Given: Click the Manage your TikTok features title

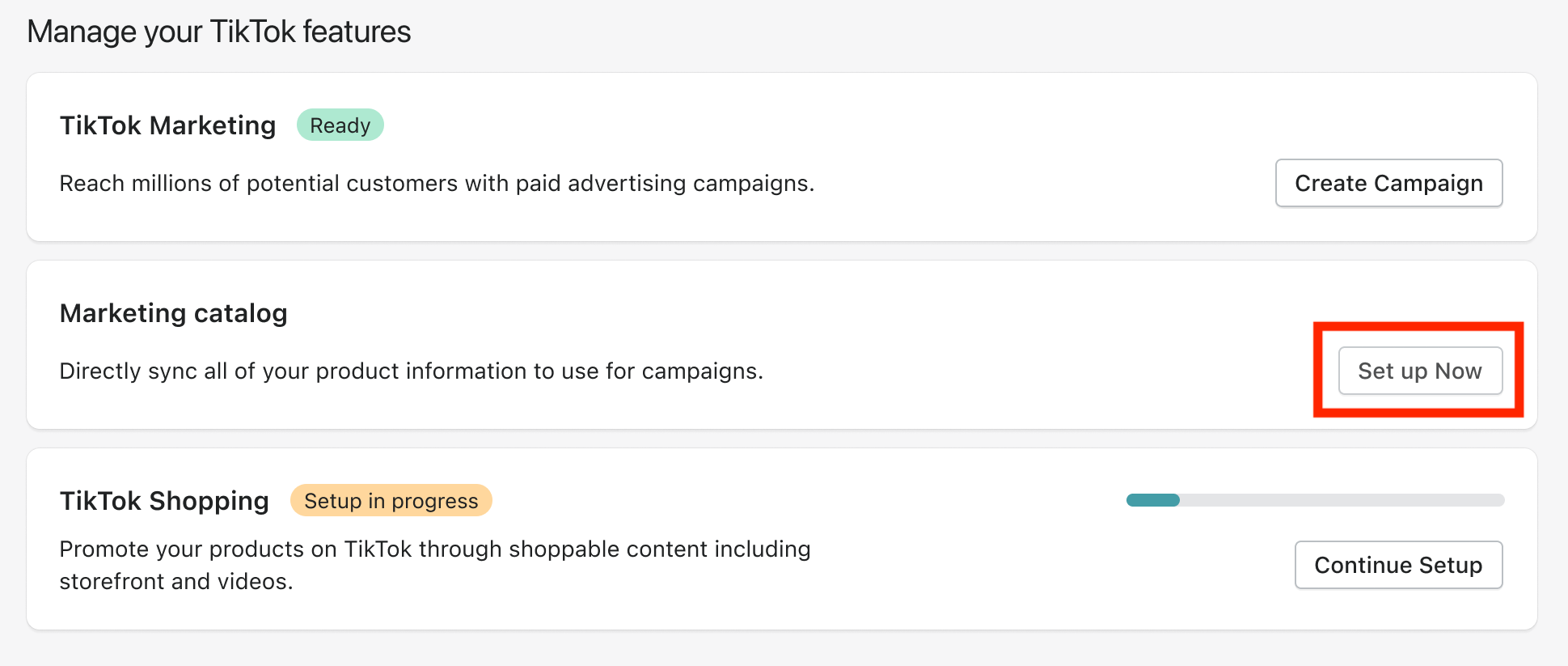Looking at the screenshot, I should [x=219, y=32].
